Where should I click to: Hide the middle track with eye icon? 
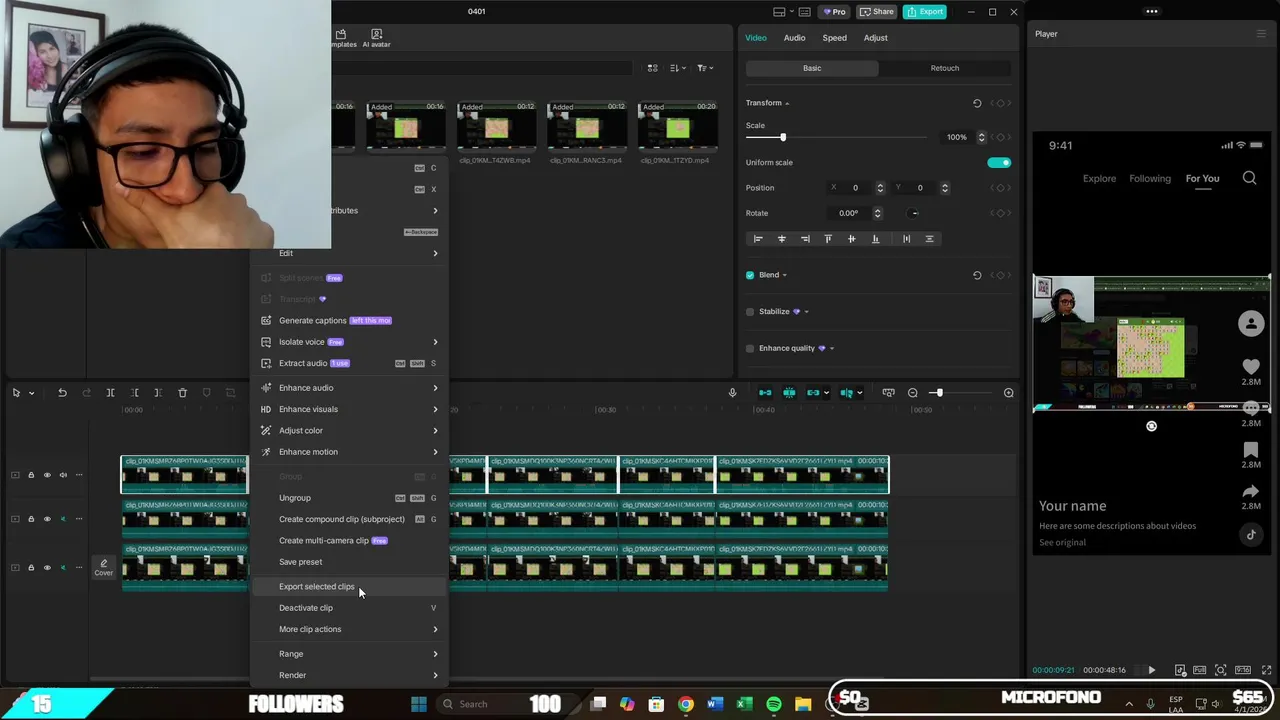pyautogui.click(x=47, y=519)
